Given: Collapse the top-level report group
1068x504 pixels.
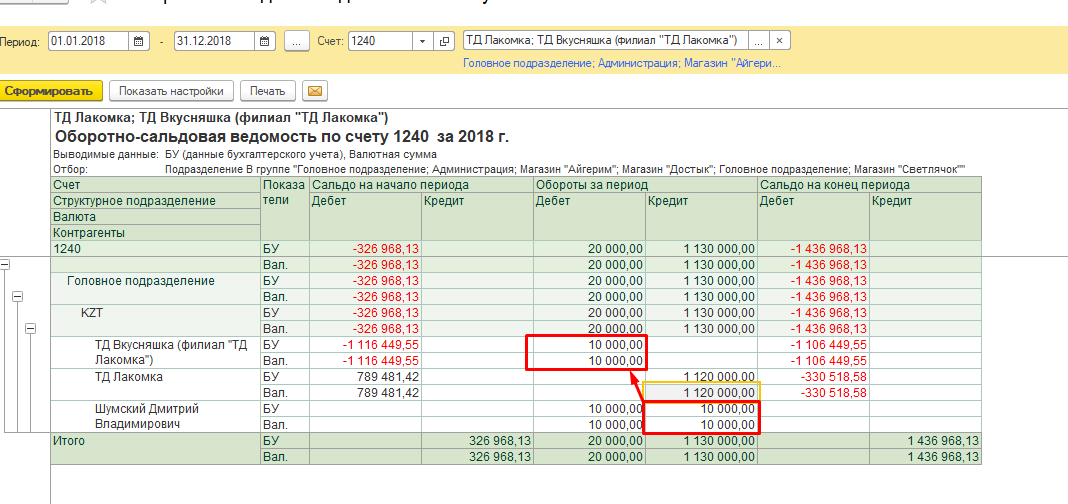Looking at the screenshot, I should click(x=5, y=264).
